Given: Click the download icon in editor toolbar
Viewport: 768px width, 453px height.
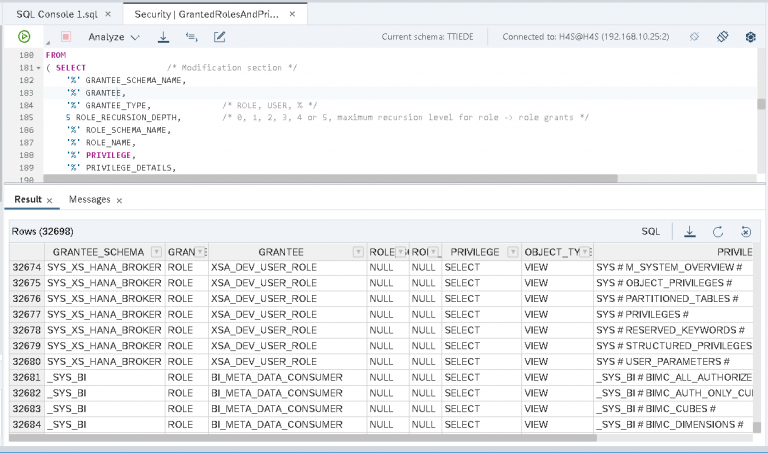Looking at the screenshot, I should 163,36.
